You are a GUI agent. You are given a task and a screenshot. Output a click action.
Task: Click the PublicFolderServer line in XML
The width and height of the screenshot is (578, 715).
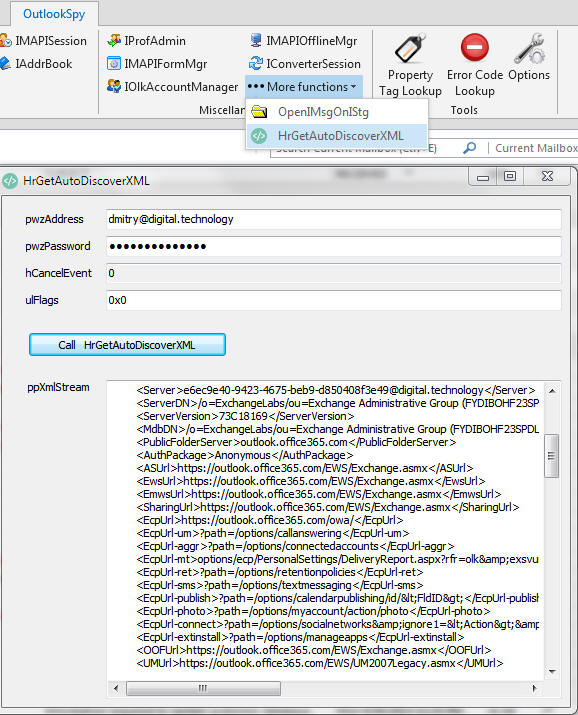click(x=296, y=442)
